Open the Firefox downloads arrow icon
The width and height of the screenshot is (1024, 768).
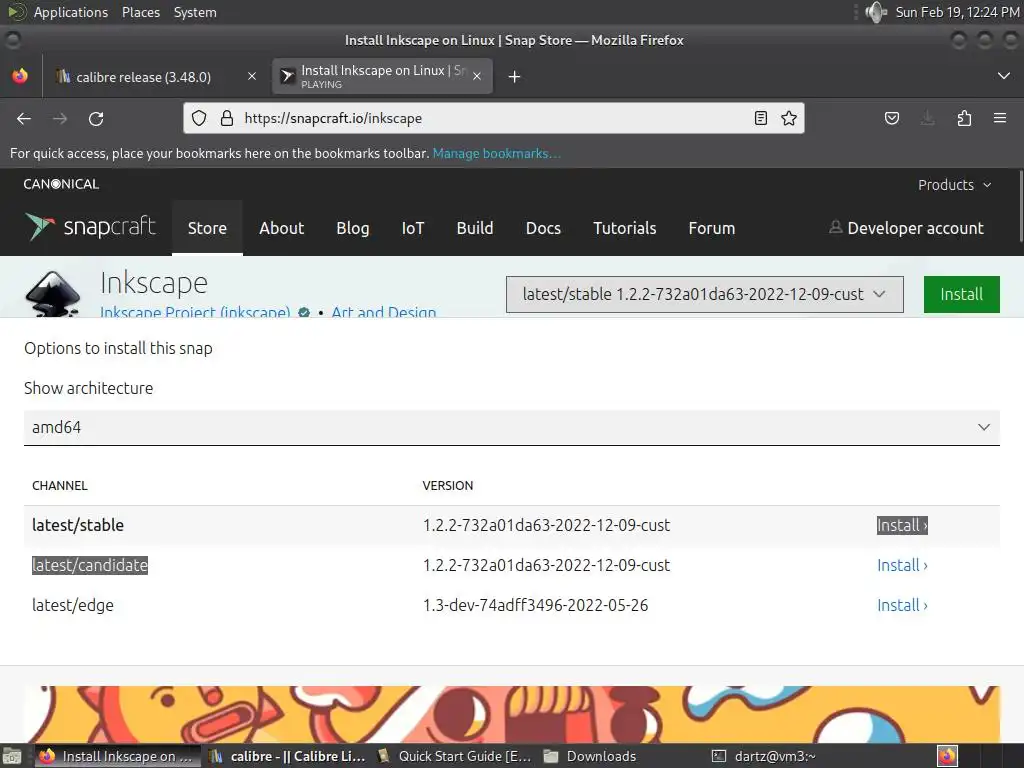(927, 118)
